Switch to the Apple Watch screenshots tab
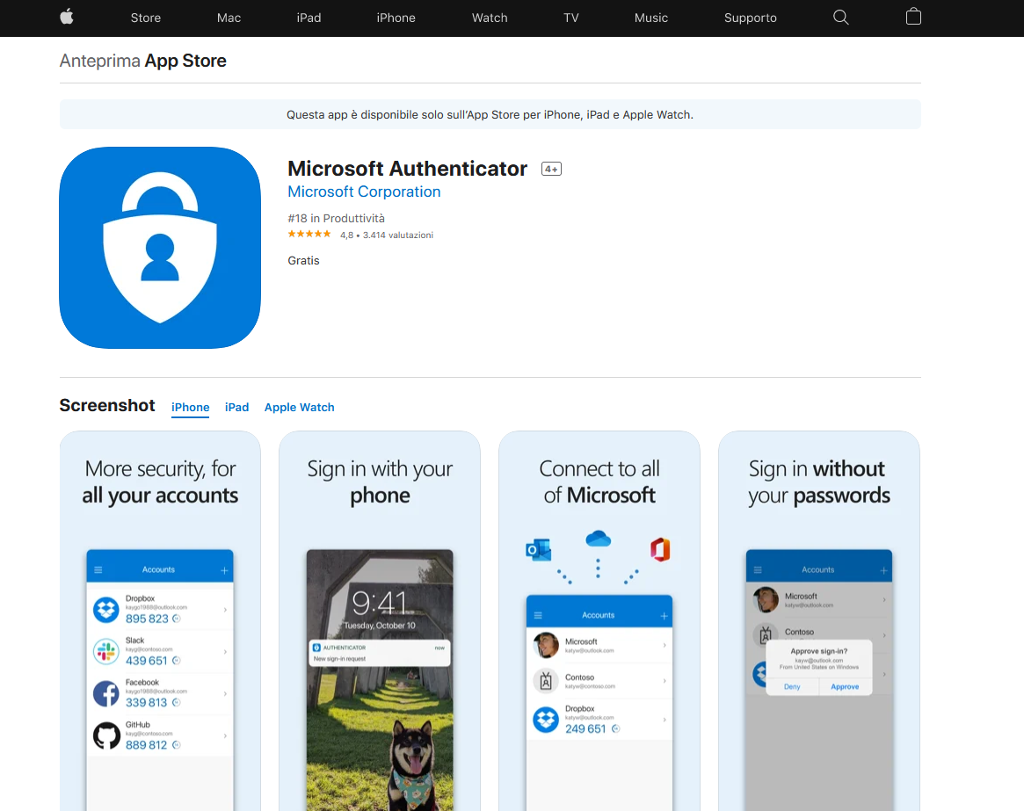Image resolution: width=1024 pixels, height=811 pixels. click(x=299, y=407)
